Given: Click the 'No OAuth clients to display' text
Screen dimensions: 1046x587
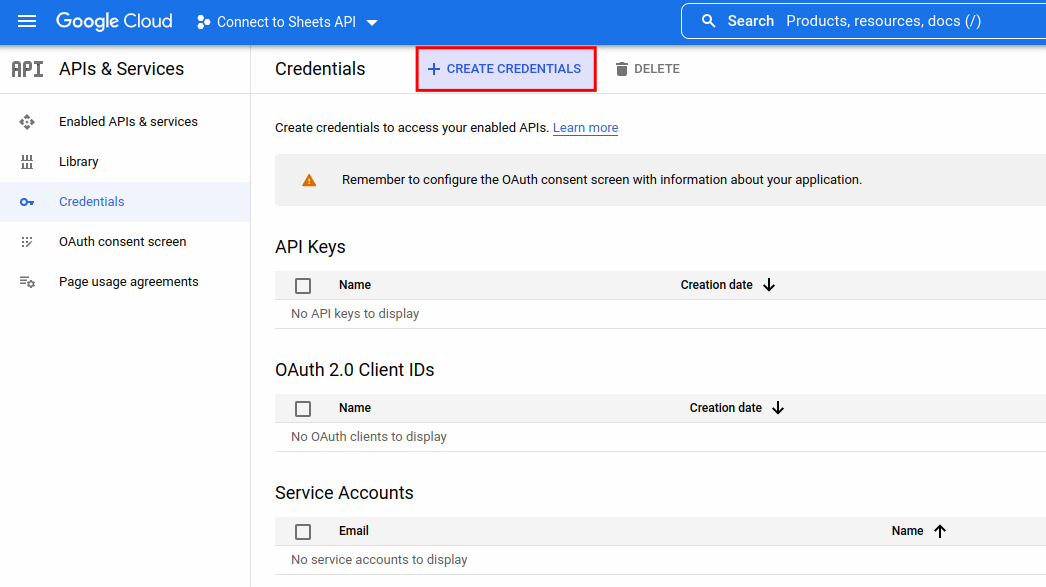Looking at the screenshot, I should [x=369, y=437].
